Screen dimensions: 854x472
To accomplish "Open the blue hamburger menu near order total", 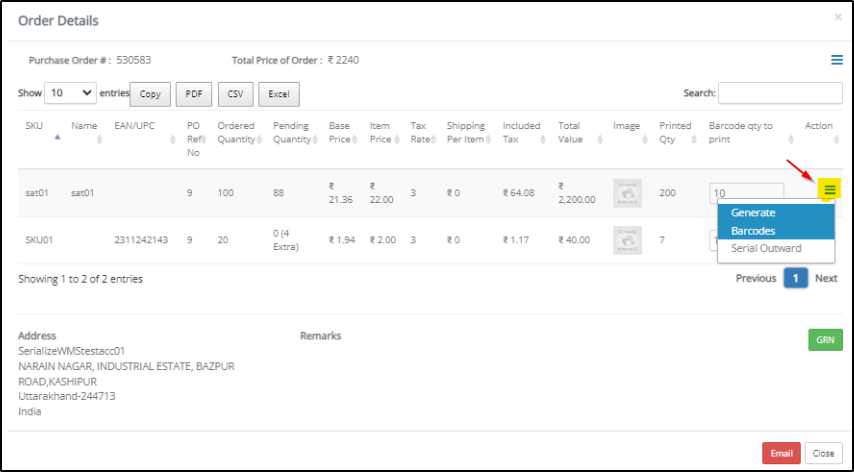I will (x=837, y=60).
